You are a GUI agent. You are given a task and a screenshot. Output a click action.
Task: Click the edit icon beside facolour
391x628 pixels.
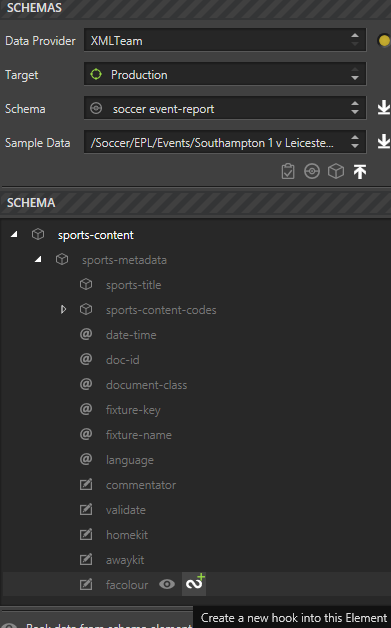[86, 584]
